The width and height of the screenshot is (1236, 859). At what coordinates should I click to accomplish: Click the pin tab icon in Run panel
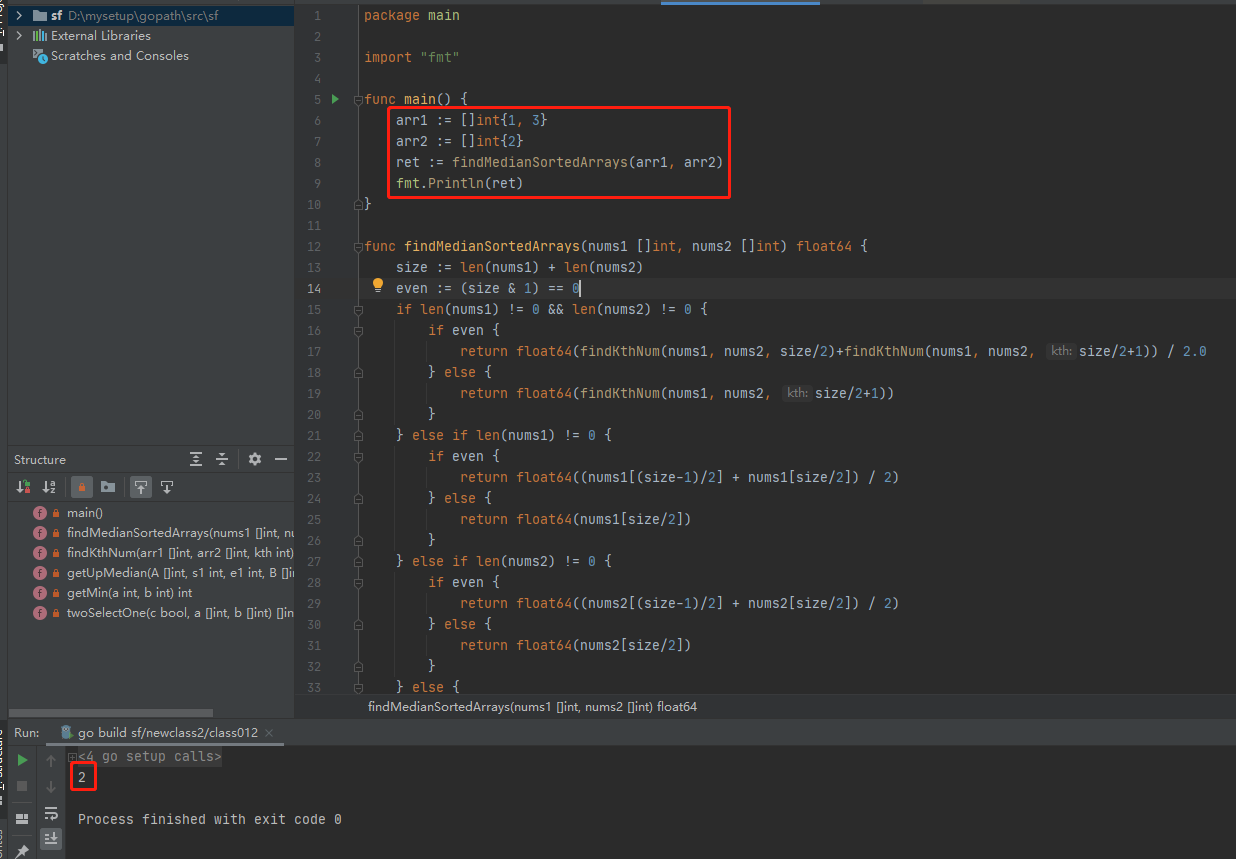click(22, 851)
